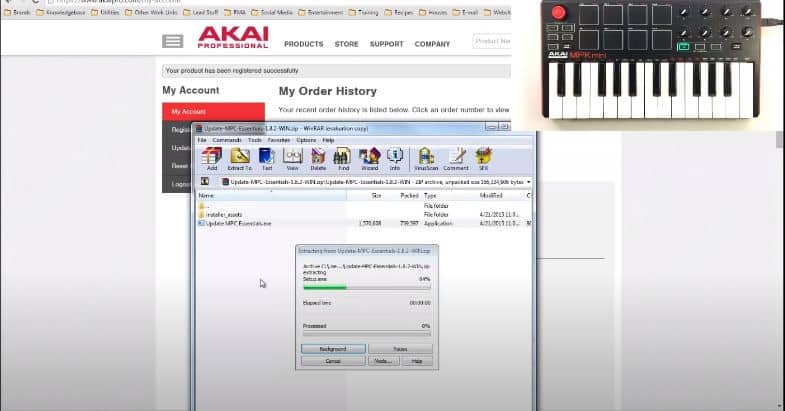
Task: Select My Account in the red sidebar
Action: coord(213,112)
